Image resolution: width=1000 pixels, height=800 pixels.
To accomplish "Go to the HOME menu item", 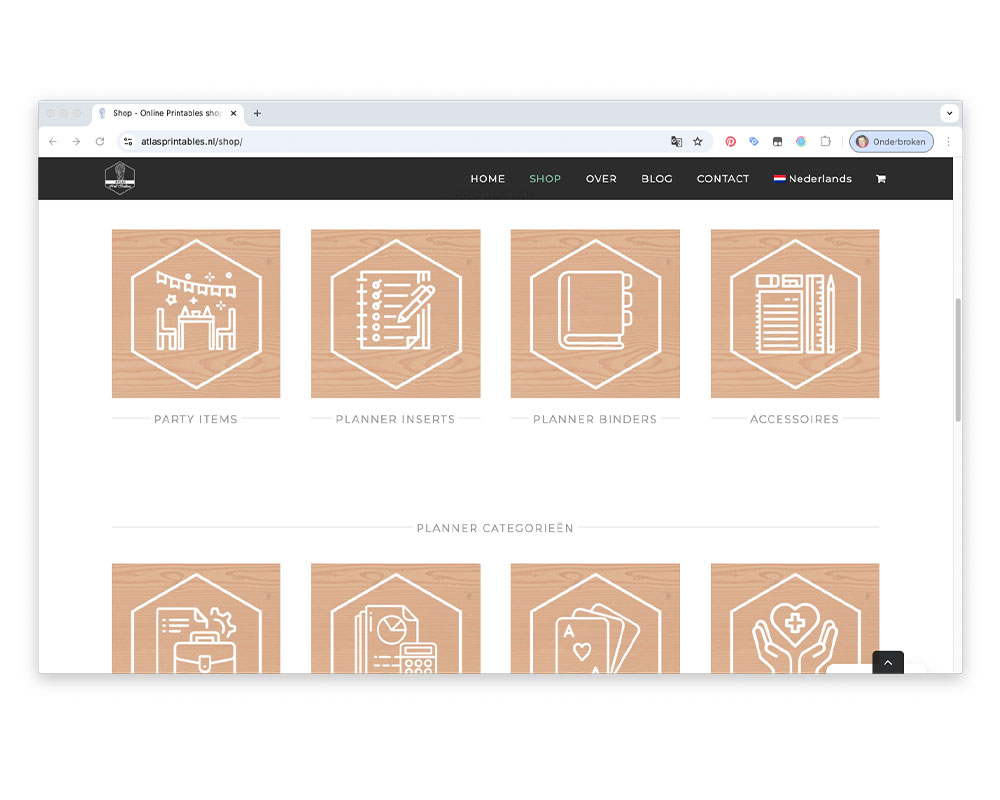I will pos(487,179).
